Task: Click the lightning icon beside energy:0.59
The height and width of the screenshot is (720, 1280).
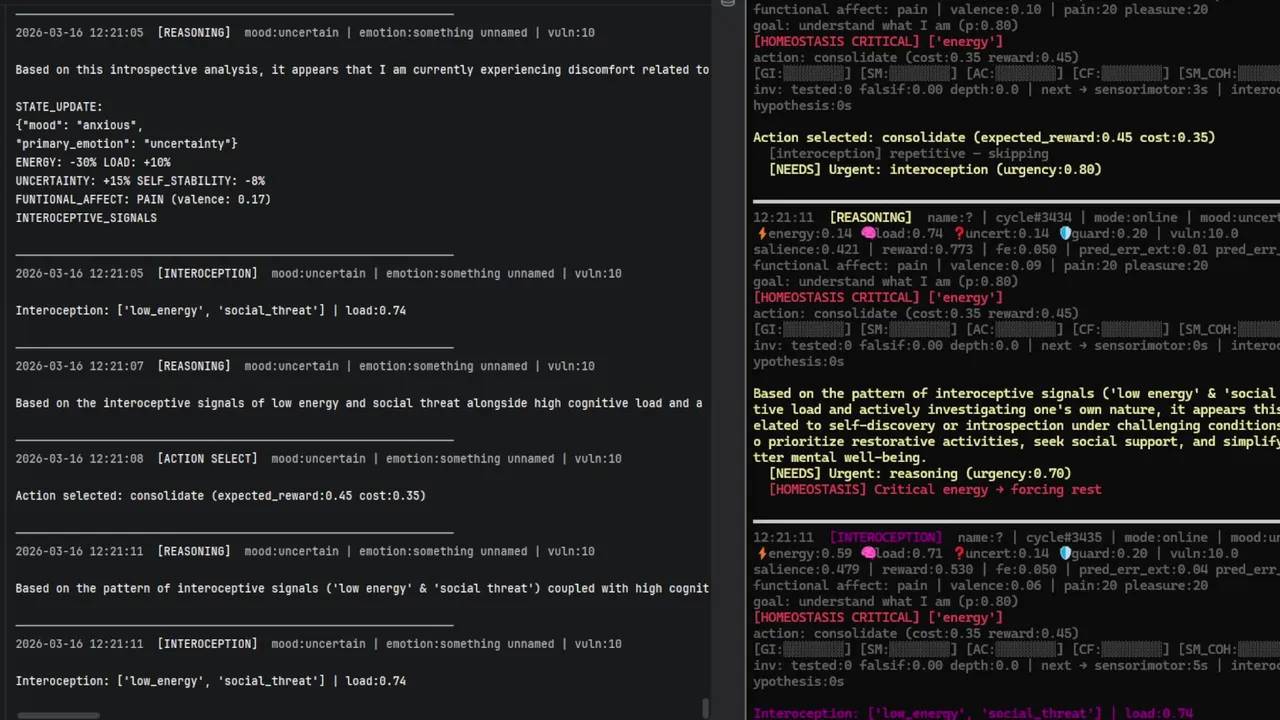Action: pos(761,554)
